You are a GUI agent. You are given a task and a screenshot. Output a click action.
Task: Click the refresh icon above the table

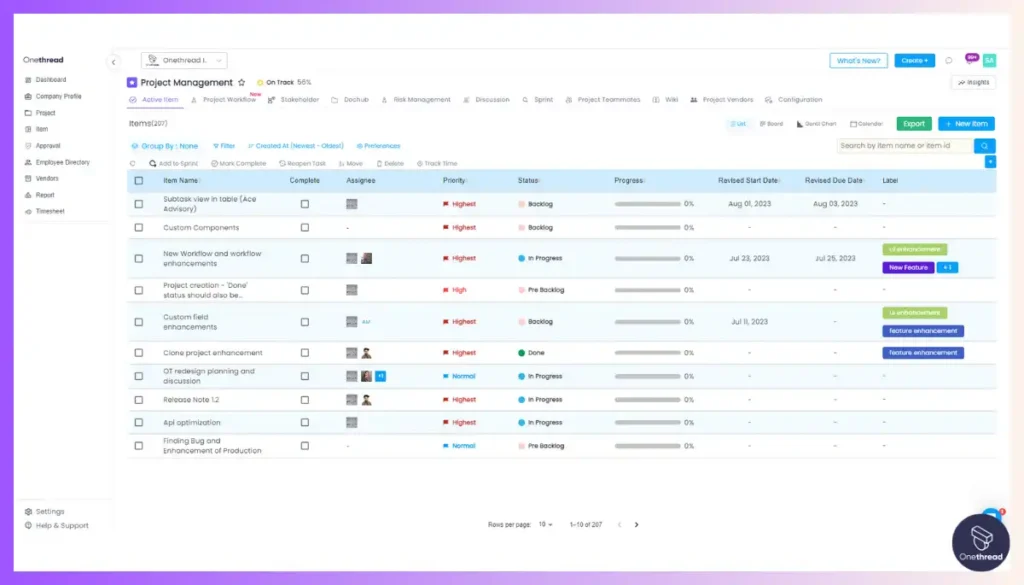(x=133, y=164)
